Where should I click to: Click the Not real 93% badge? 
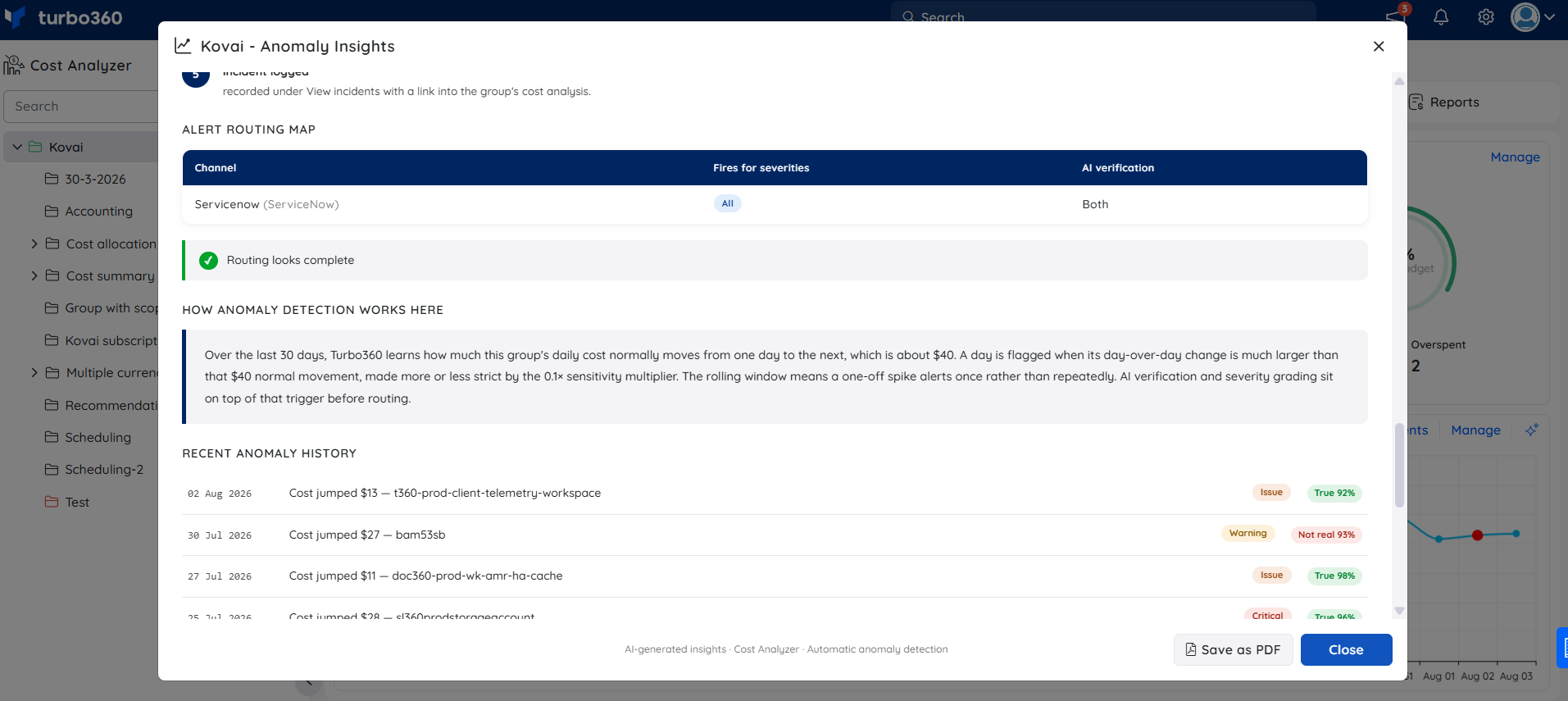click(x=1326, y=535)
